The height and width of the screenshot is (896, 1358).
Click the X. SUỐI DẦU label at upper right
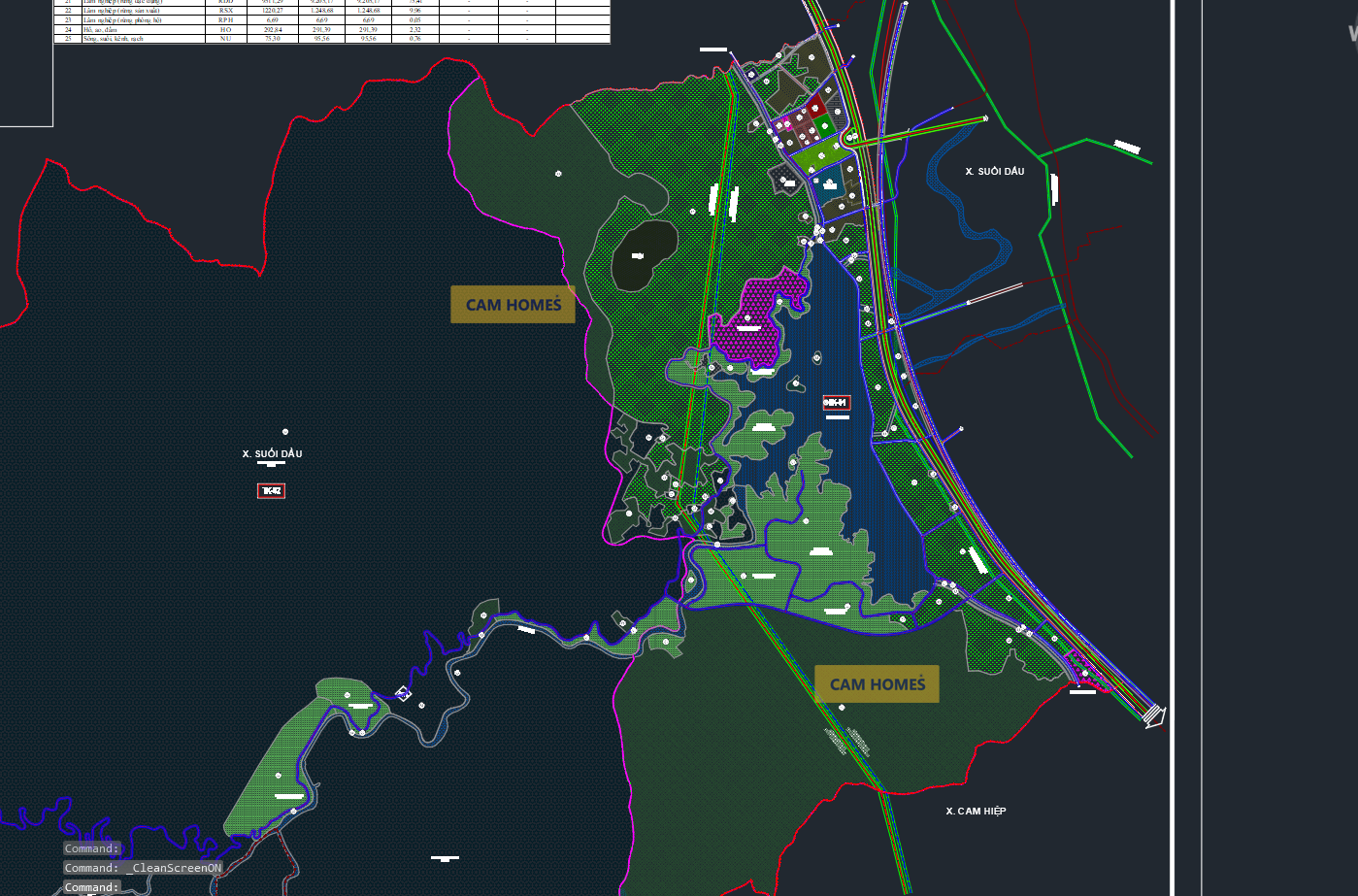click(994, 171)
